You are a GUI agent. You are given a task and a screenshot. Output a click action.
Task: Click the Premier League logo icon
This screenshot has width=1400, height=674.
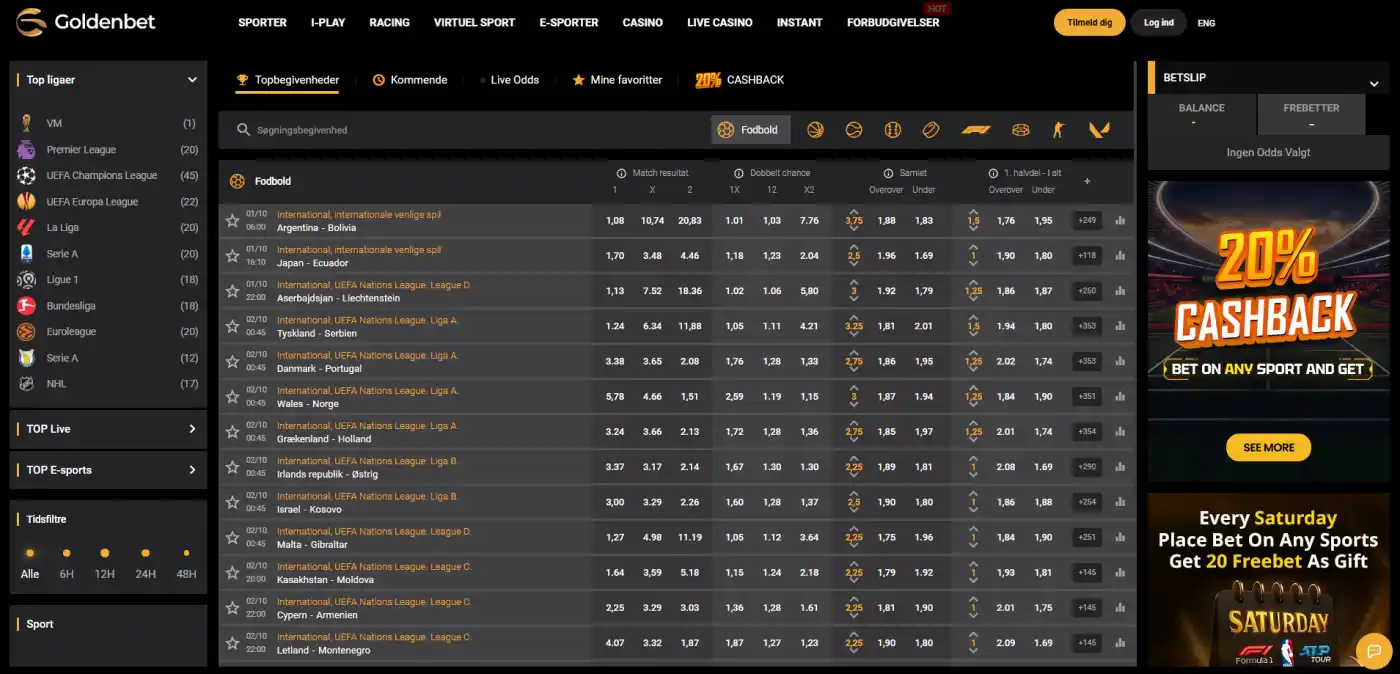tap(26, 150)
